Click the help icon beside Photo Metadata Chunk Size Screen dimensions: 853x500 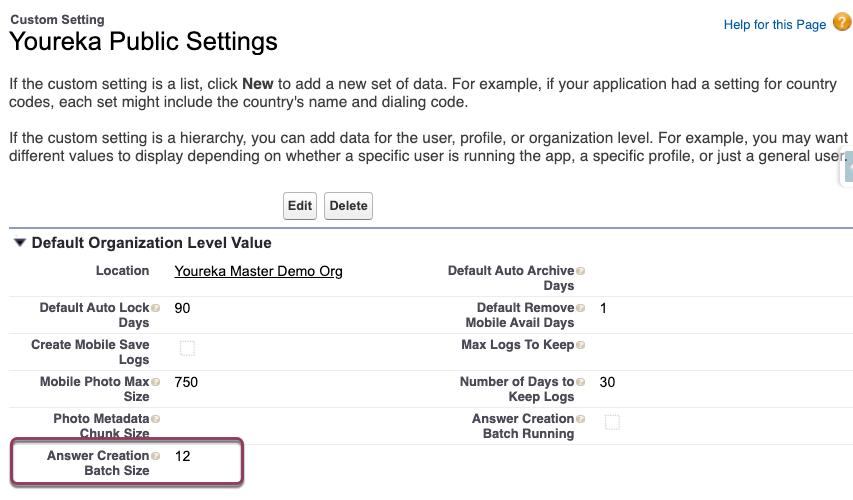click(x=156, y=419)
